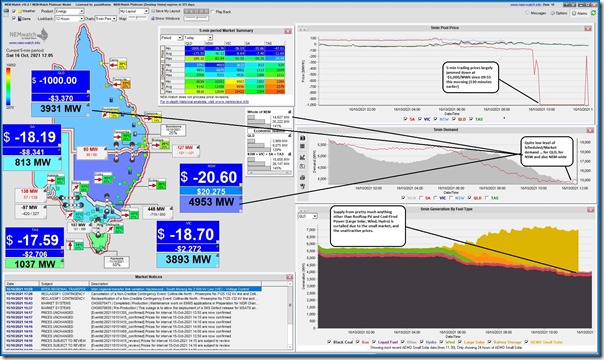Toggle the Black Coal fuel type checkbox
The width and height of the screenshot is (604, 360).
pos(329,342)
